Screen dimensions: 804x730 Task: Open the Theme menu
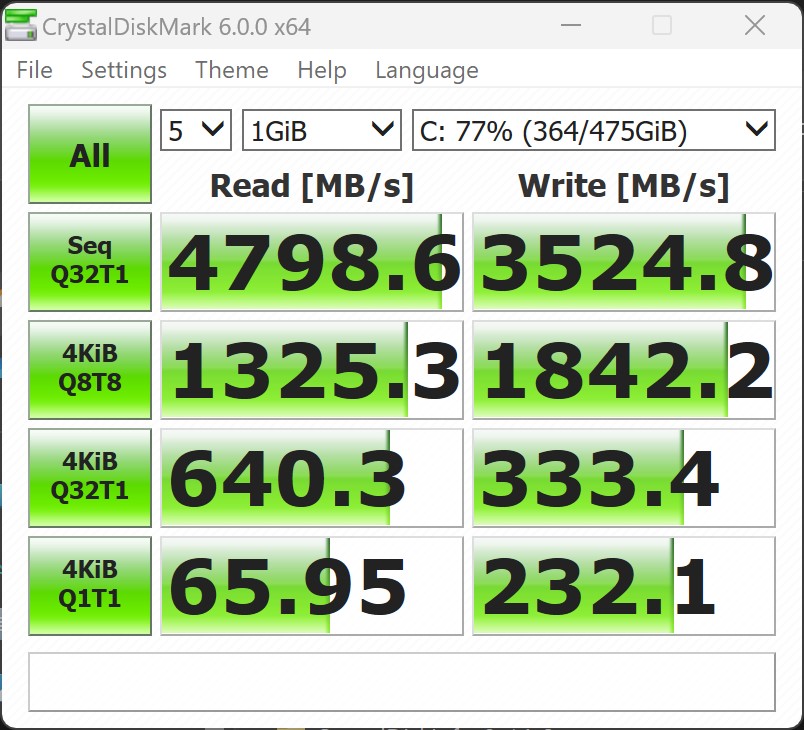coord(232,70)
